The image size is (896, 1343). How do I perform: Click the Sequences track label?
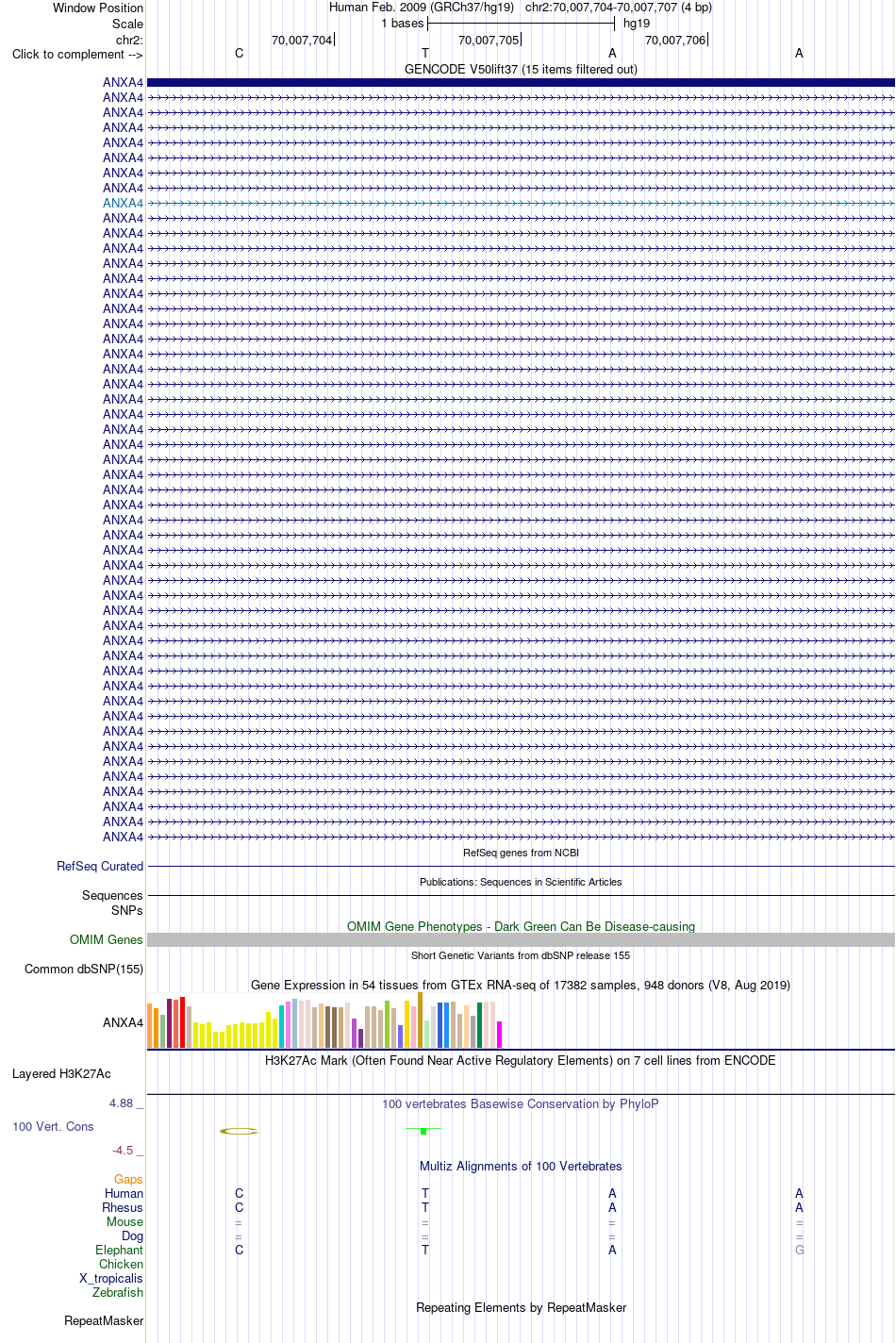click(112, 896)
